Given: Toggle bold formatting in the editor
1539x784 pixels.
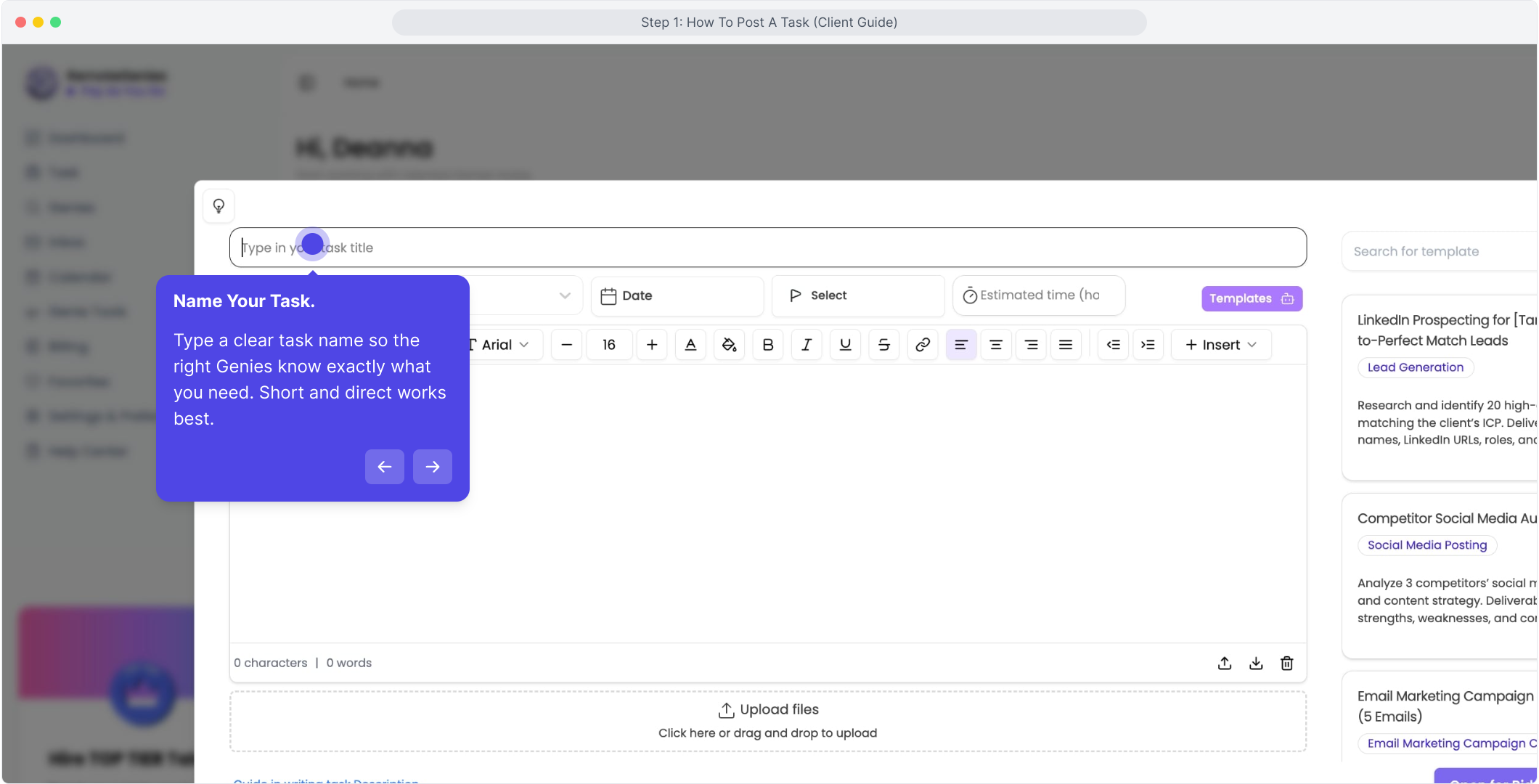Looking at the screenshot, I should pyautogui.click(x=768, y=345).
